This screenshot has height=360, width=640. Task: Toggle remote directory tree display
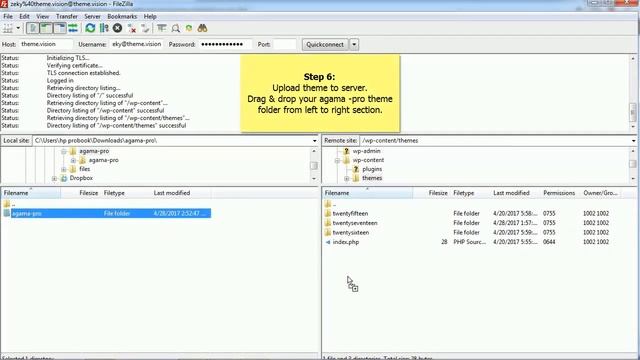click(60, 28)
